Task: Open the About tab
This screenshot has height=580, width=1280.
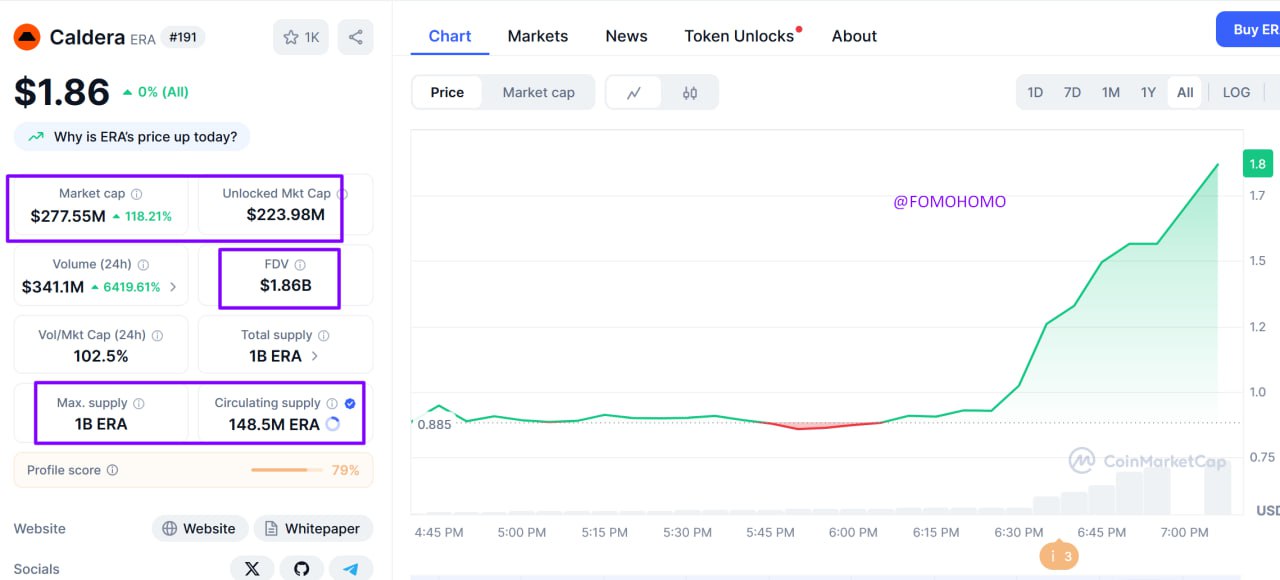Action: coord(854,36)
